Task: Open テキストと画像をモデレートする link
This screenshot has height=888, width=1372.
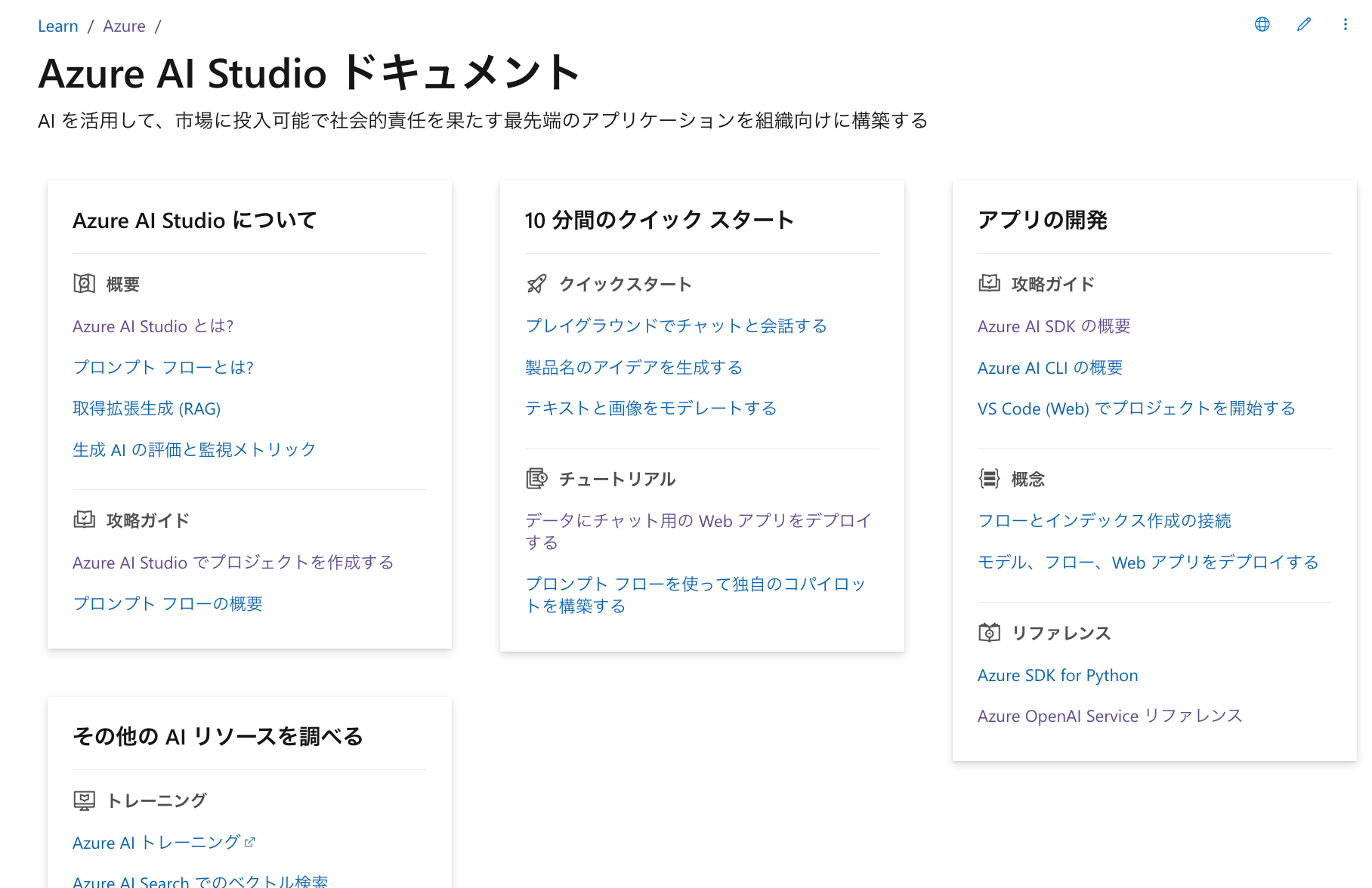Action: 651,409
